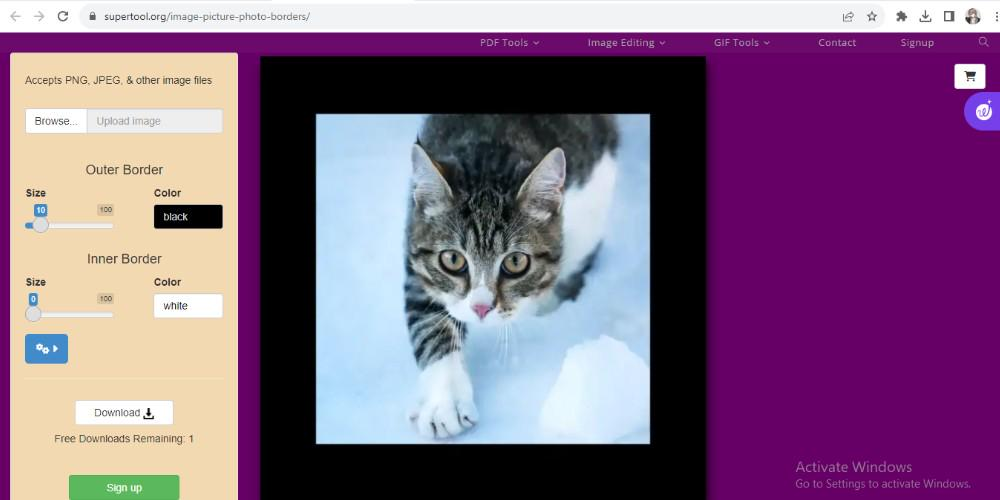1000x500 pixels.
Task: Open the white Inner Border color picker
Action: pyautogui.click(x=188, y=306)
